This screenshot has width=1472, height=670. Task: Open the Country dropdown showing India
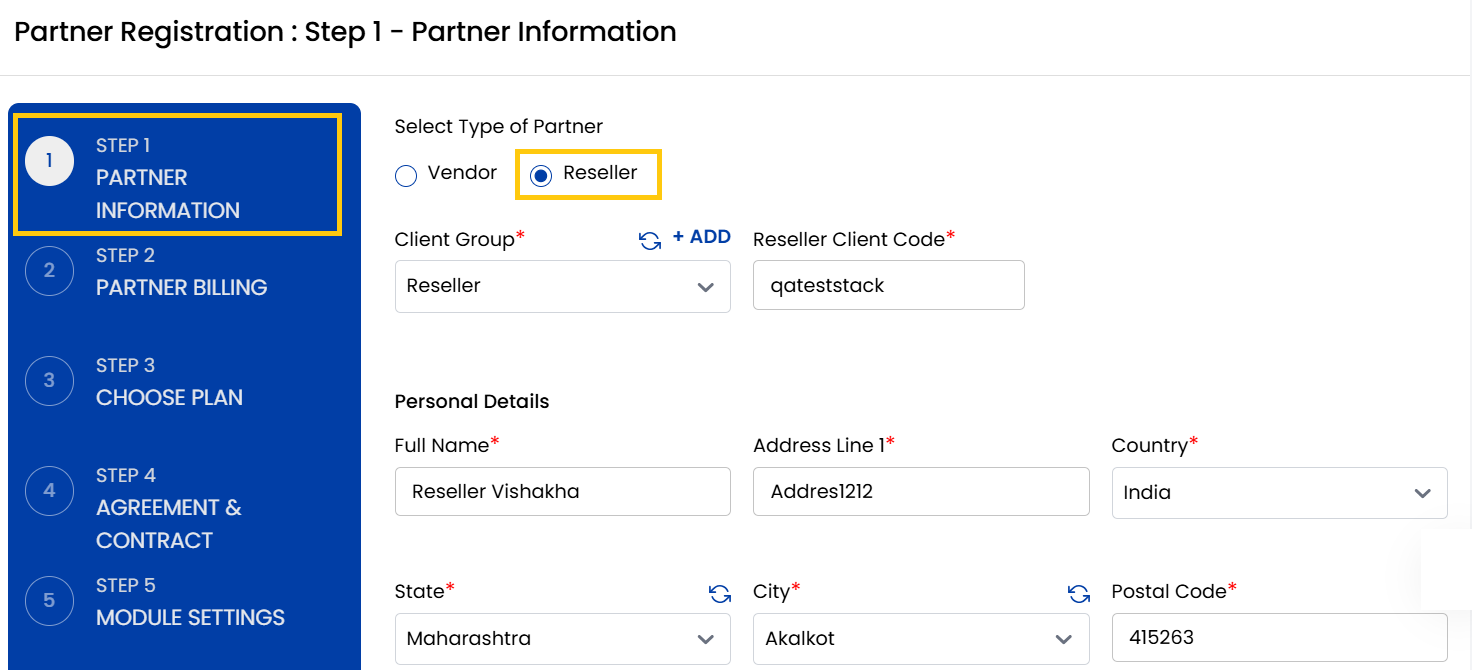(1279, 492)
